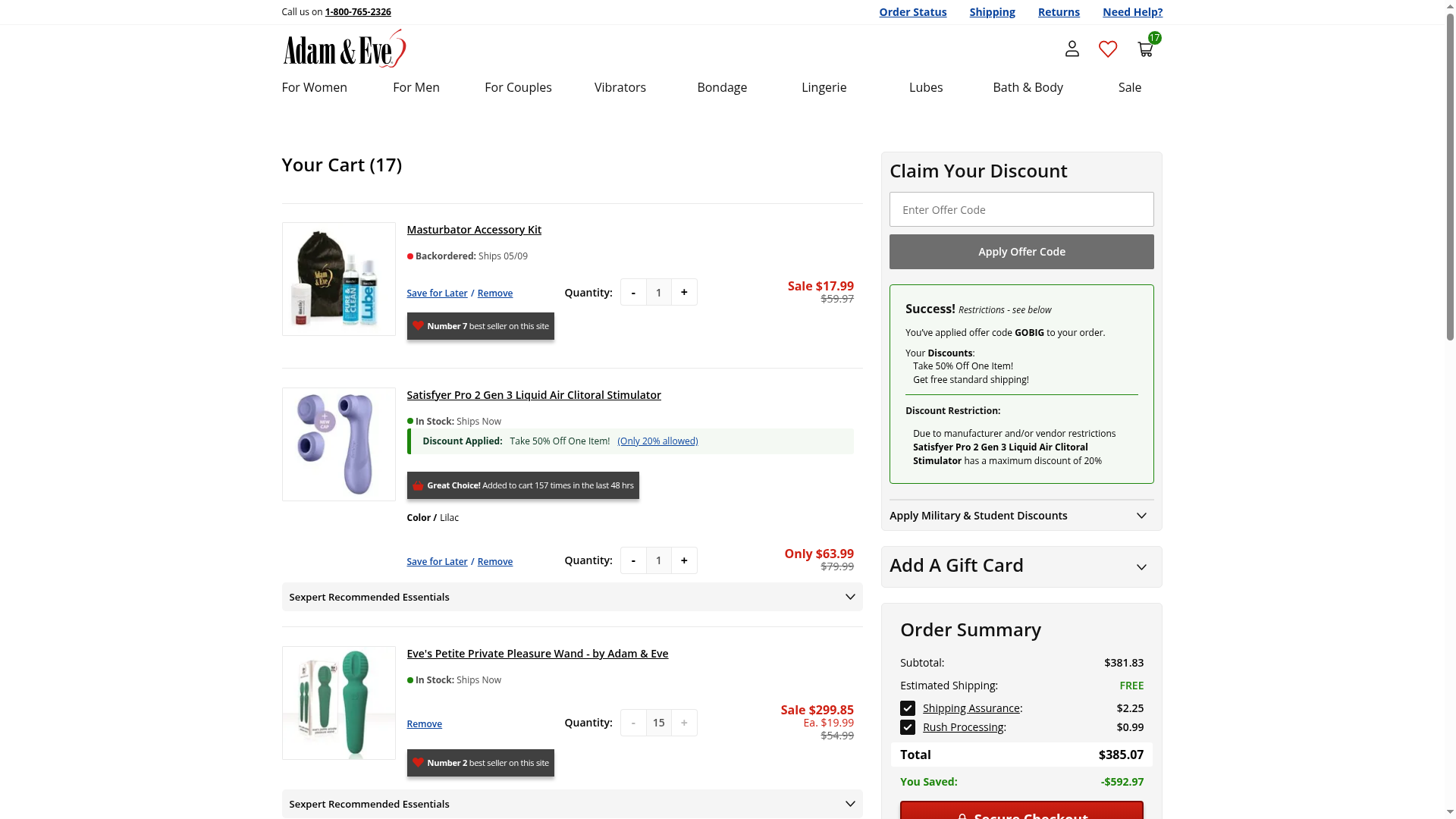Viewport: 1456px width, 819px height.
Task: Open the shopping cart icon
Action: (x=1145, y=49)
